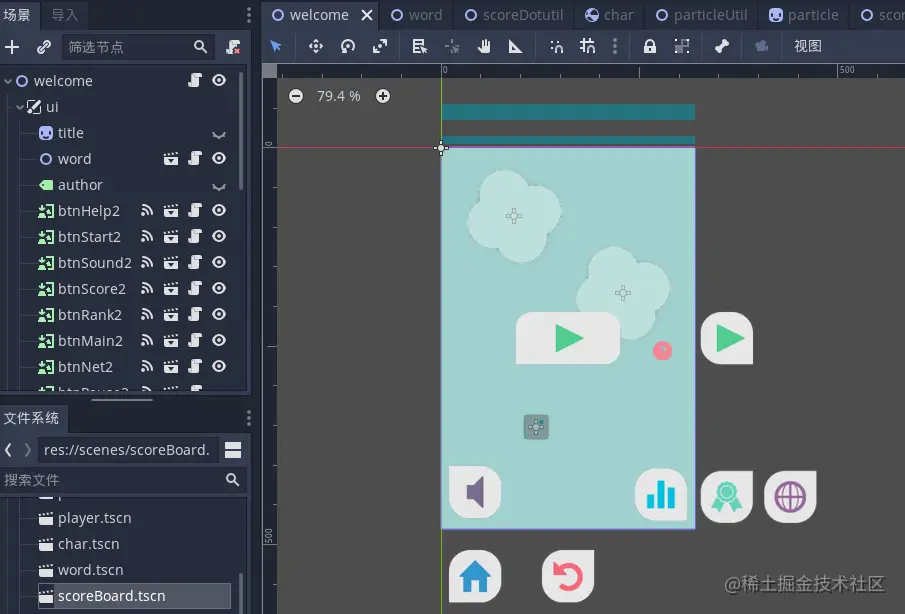This screenshot has width=905, height=614.
Task: Open script attached to word node
Action: (x=195, y=158)
